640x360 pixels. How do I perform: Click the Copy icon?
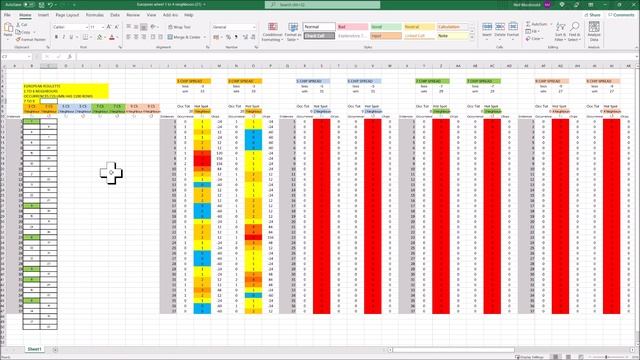(x=18, y=32)
